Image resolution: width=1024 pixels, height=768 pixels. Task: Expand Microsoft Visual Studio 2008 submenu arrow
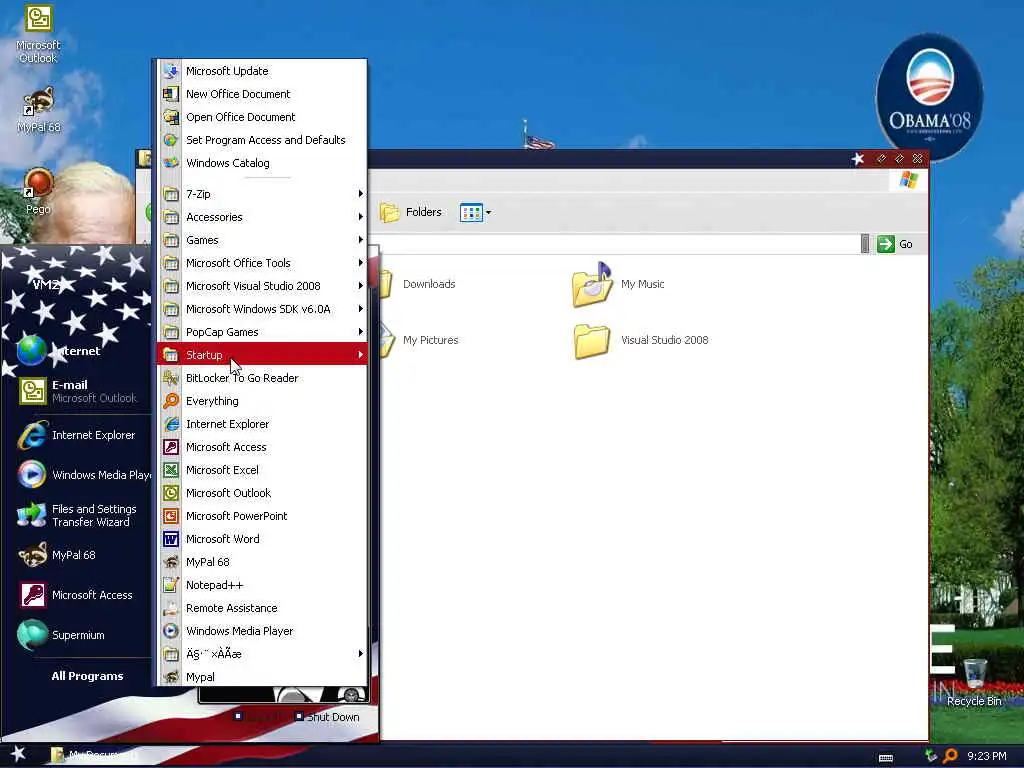tap(360, 286)
